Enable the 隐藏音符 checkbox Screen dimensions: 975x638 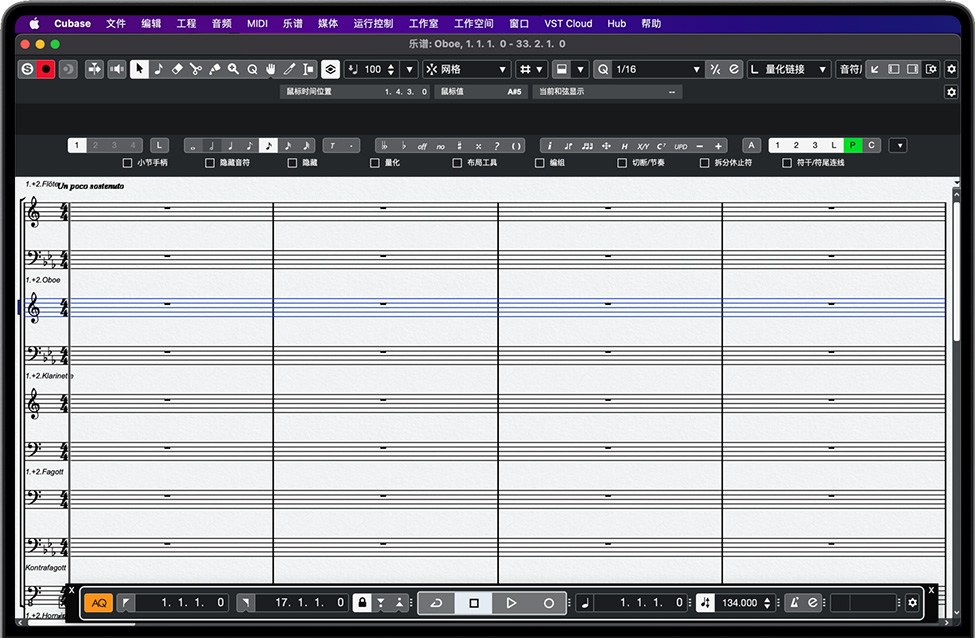click(x=210, y=162)
